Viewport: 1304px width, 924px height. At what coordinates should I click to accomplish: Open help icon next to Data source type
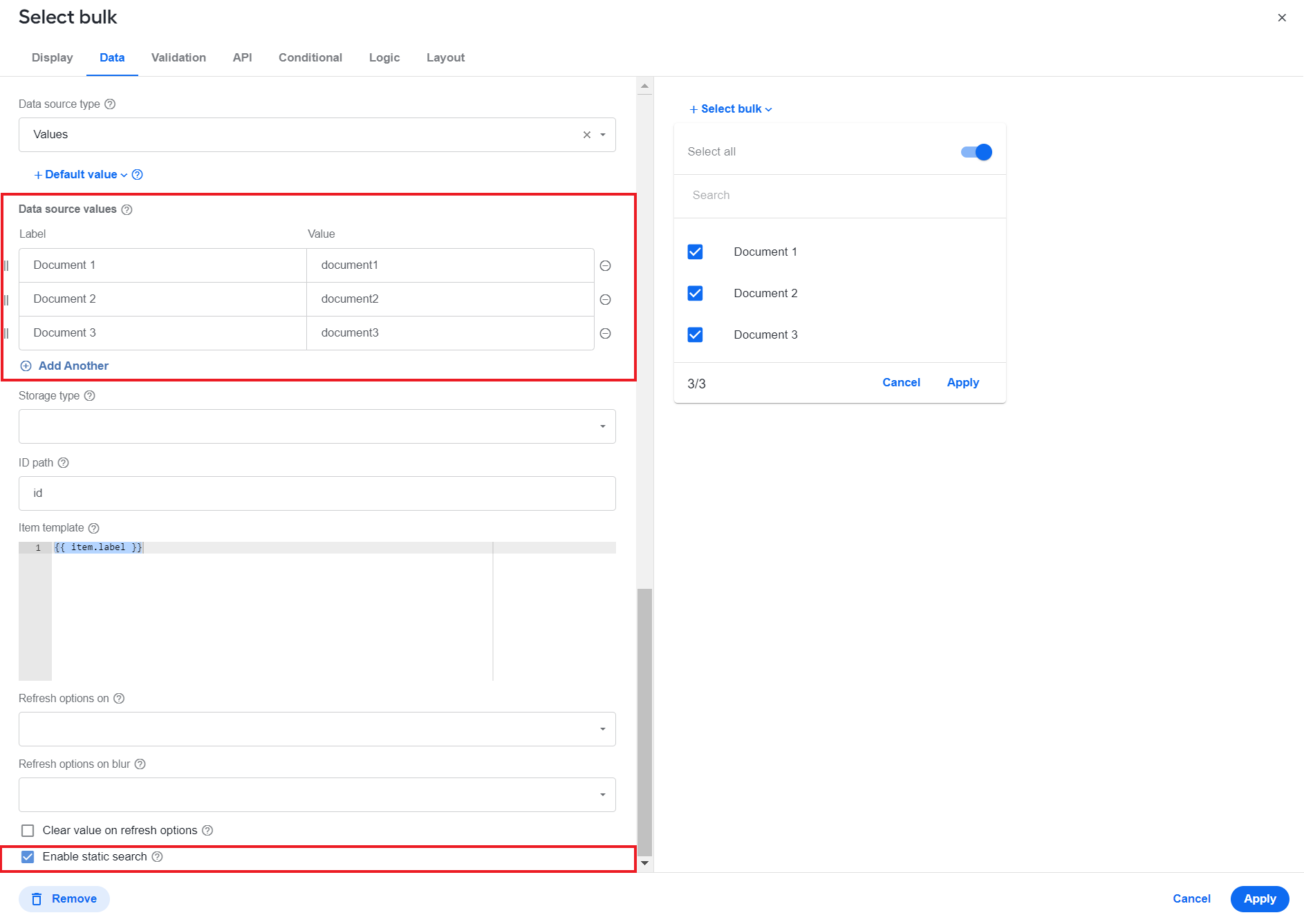tap(110, 104)
